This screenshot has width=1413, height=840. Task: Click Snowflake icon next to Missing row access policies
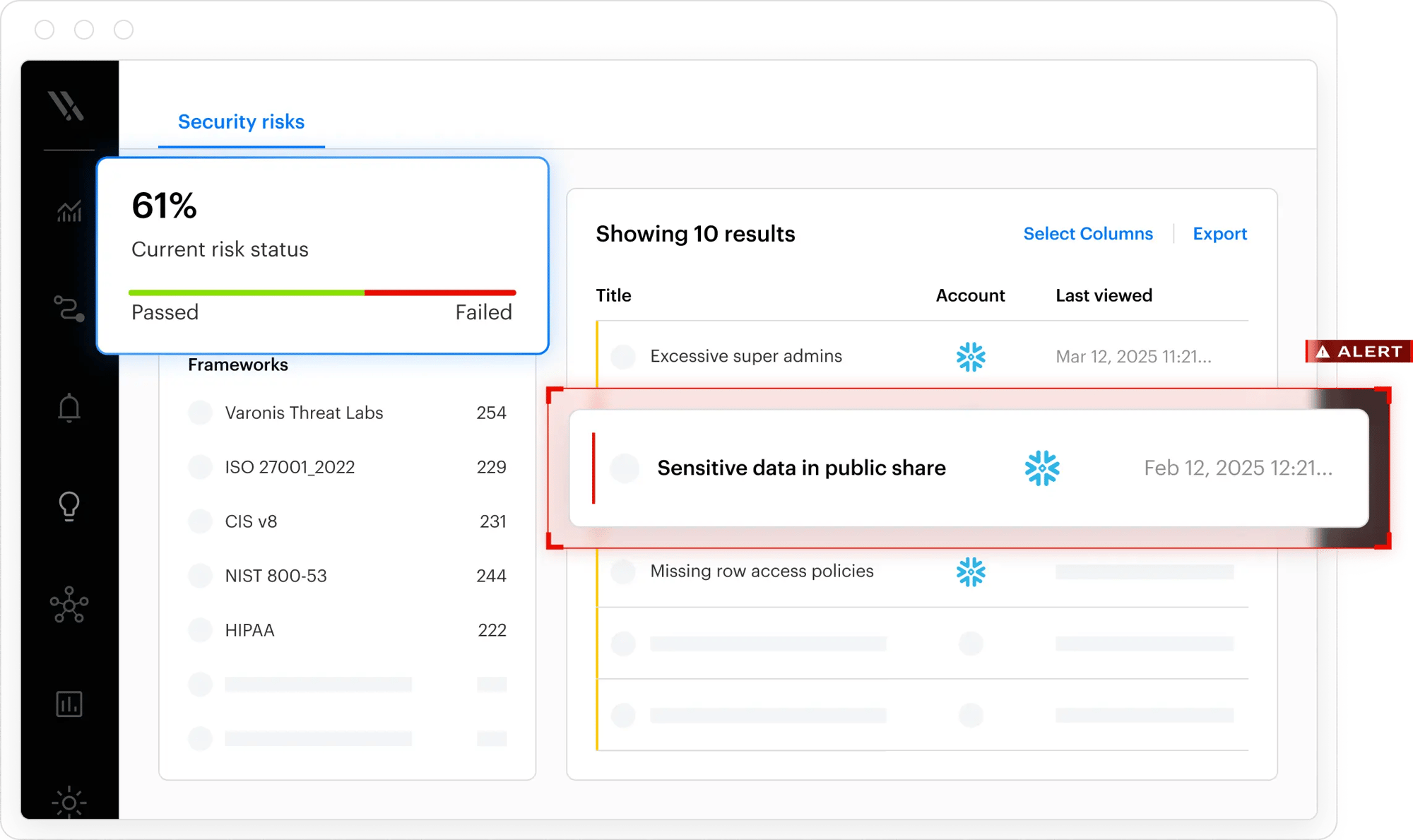971,571
